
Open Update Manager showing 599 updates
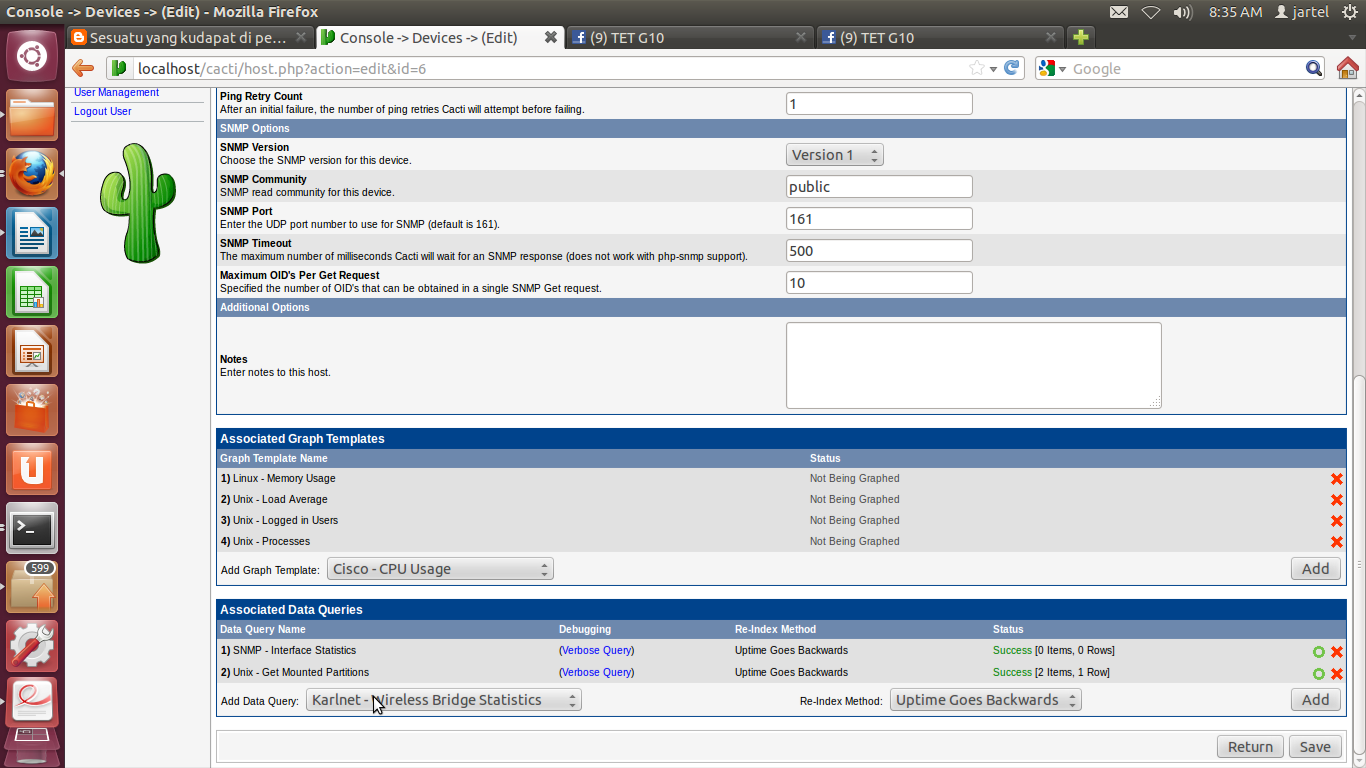click(32, 587)
